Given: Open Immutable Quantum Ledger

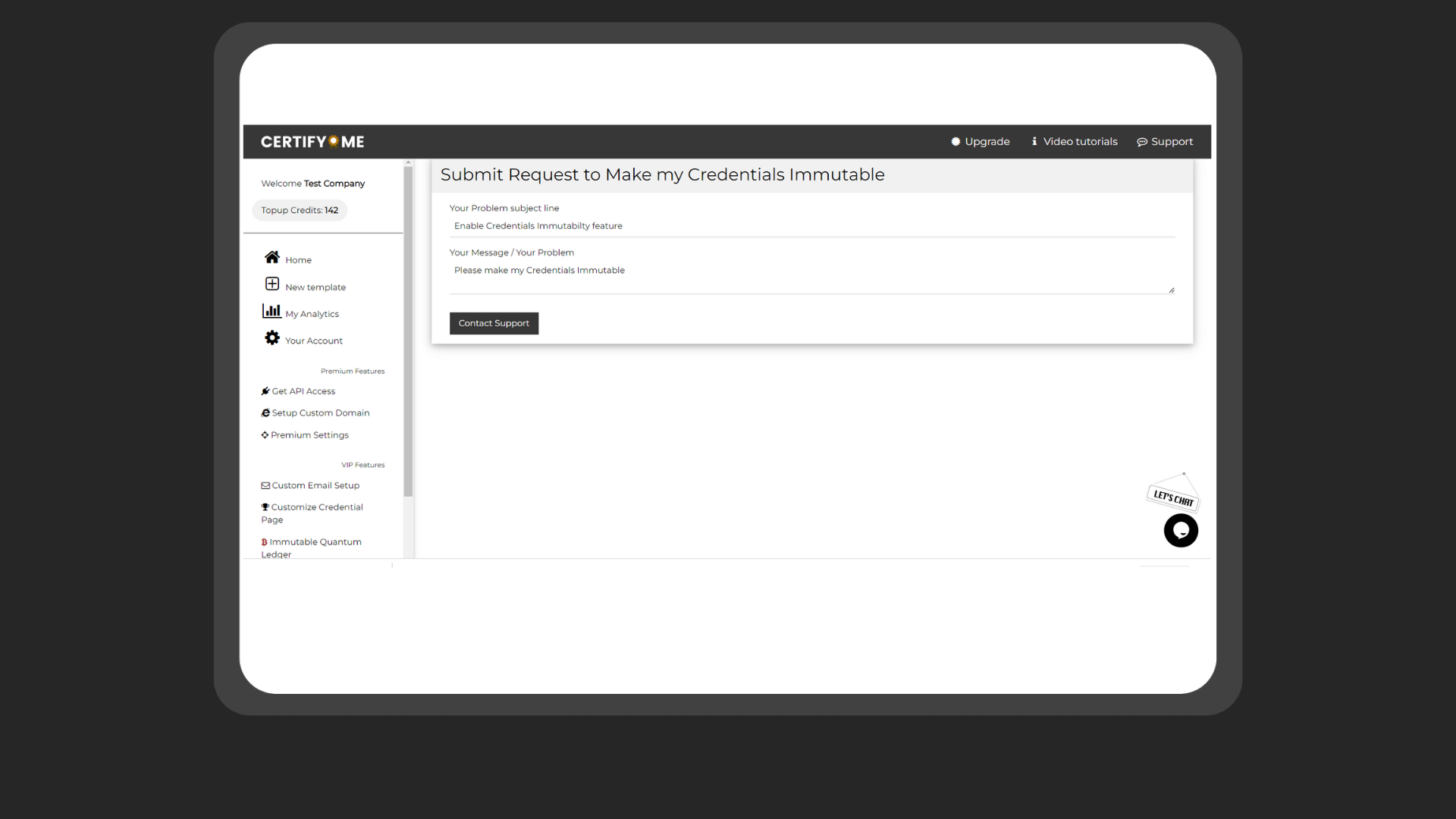Looking at the screenshot, I should click(315, 542).
